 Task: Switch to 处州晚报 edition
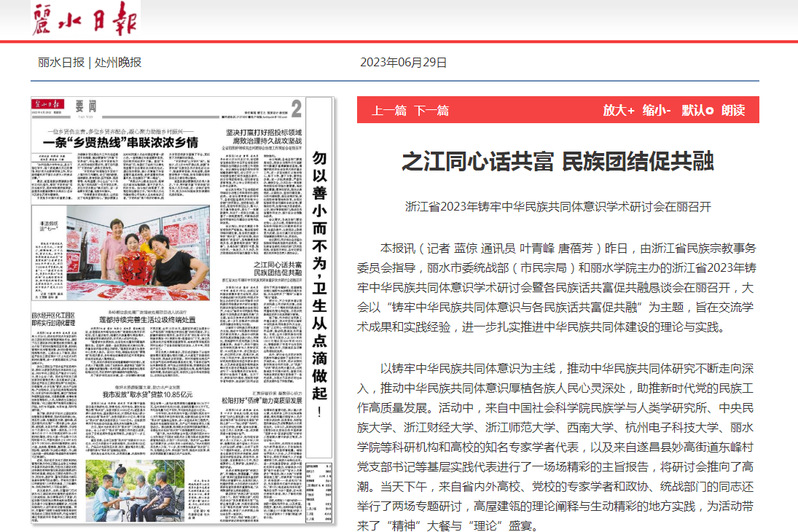click(118, 62)
